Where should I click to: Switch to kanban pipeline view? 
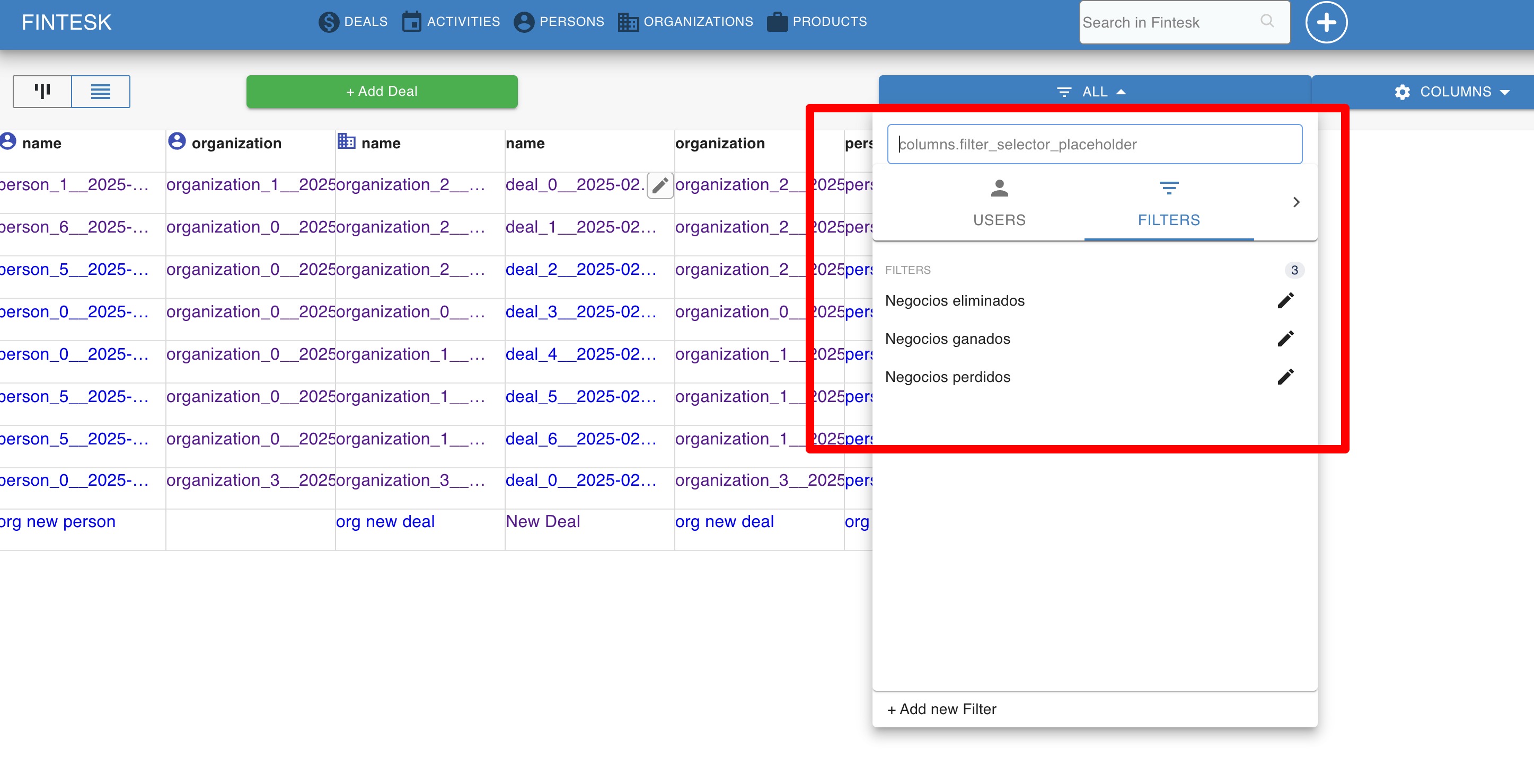(x=42, y=91)
